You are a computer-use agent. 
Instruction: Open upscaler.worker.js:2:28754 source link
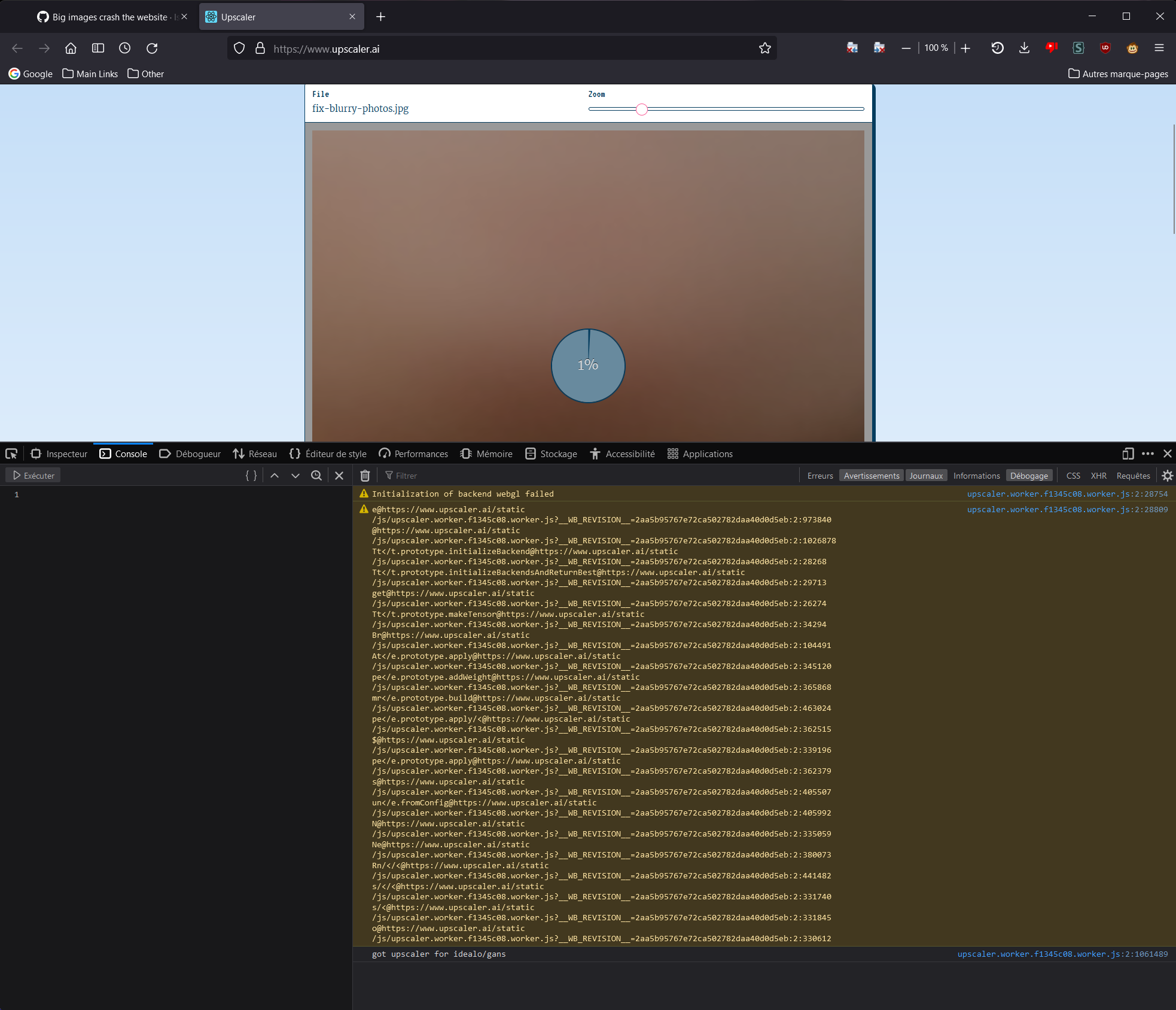click(x=1067, y=494)
